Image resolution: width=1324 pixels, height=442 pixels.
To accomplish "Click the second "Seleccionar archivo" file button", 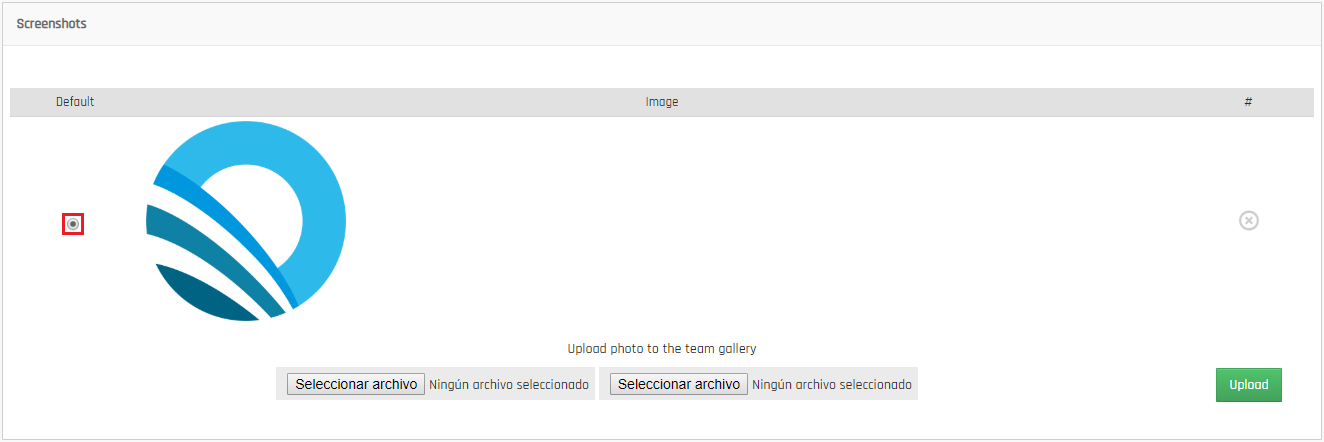I will (x=679, y=384).
